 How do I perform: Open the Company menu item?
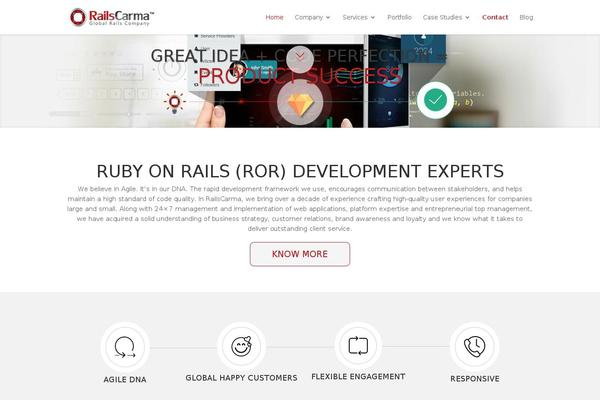(309, 17)
